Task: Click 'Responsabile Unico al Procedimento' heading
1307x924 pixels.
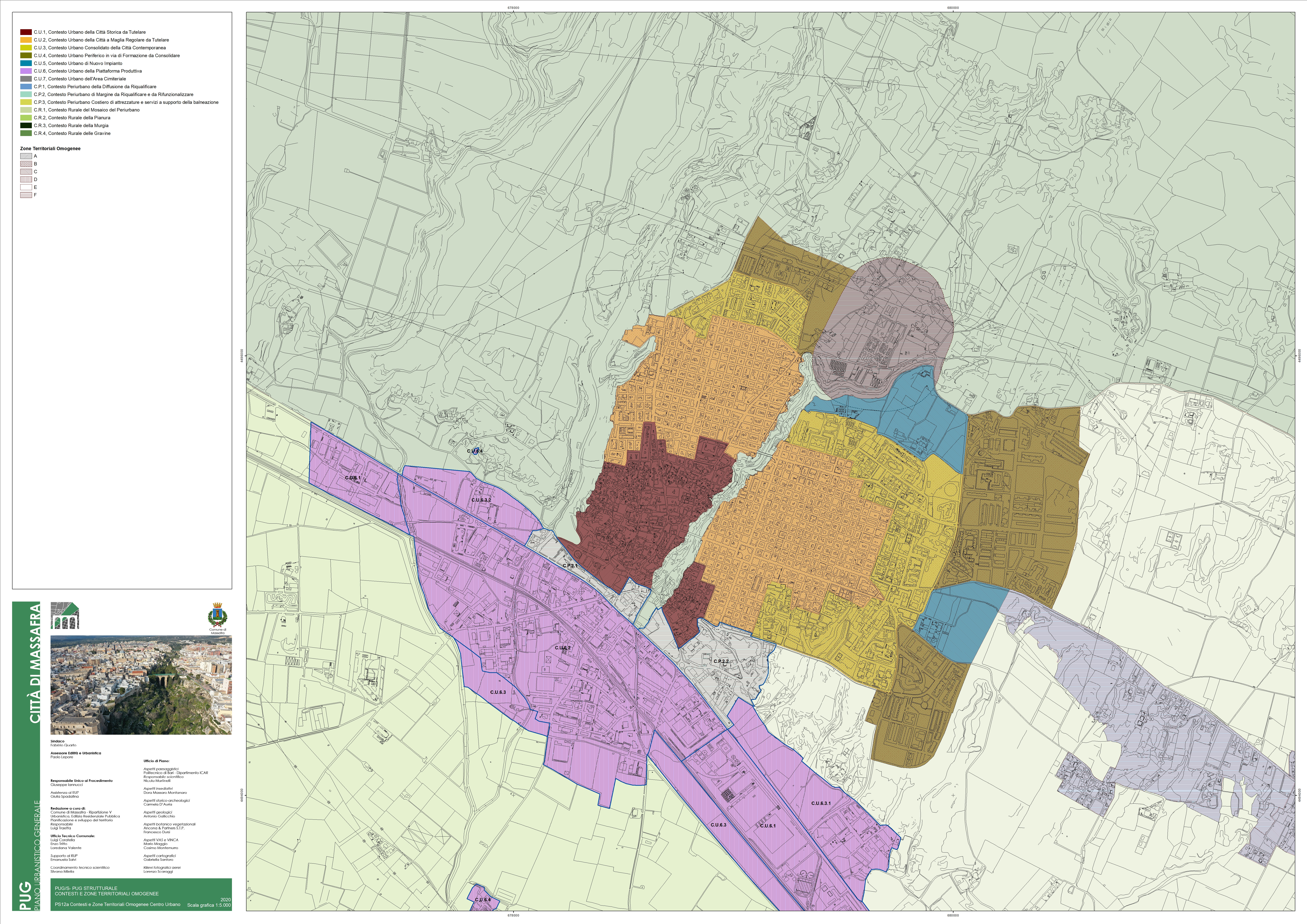Action: [x=81, y=781]
